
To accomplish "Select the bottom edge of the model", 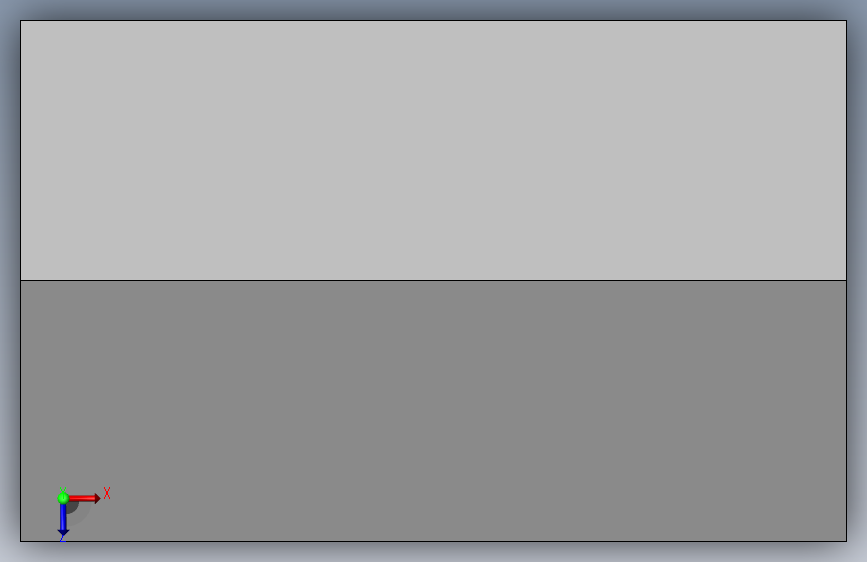I will [434, 541].
